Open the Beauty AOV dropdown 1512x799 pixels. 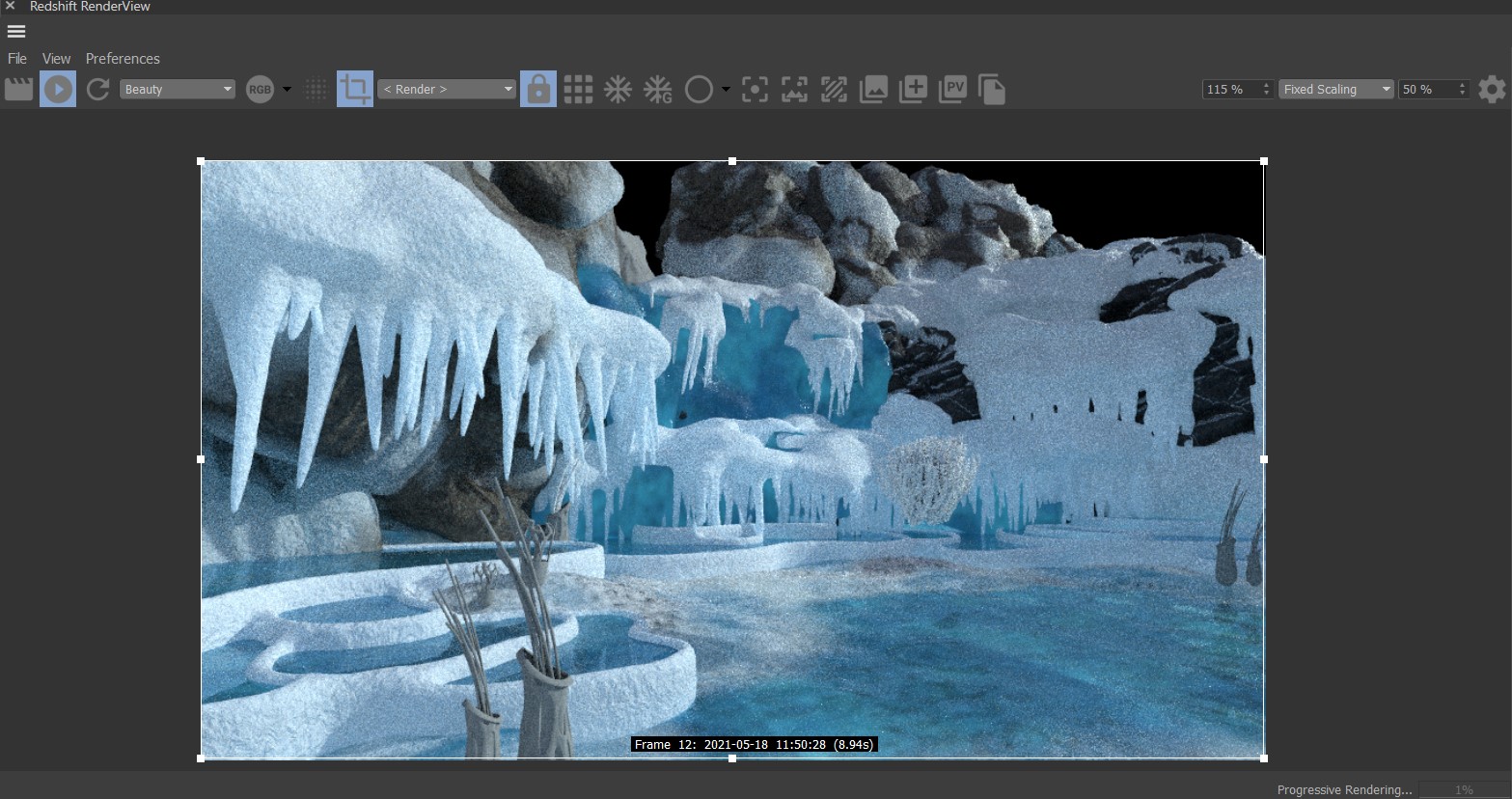pyautogui.click(x=178, y=89)
